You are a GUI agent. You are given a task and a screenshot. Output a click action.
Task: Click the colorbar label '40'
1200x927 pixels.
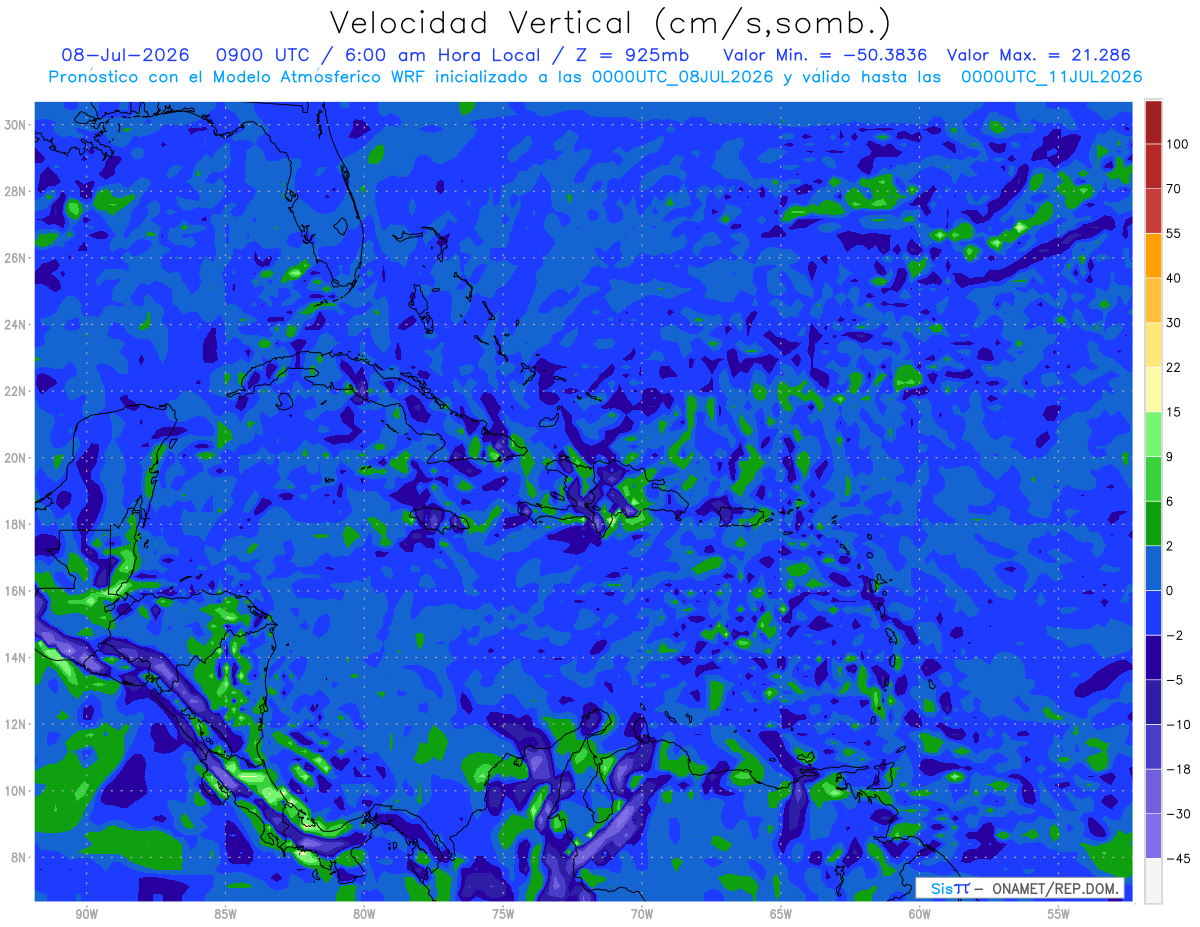pos(1174,278)
